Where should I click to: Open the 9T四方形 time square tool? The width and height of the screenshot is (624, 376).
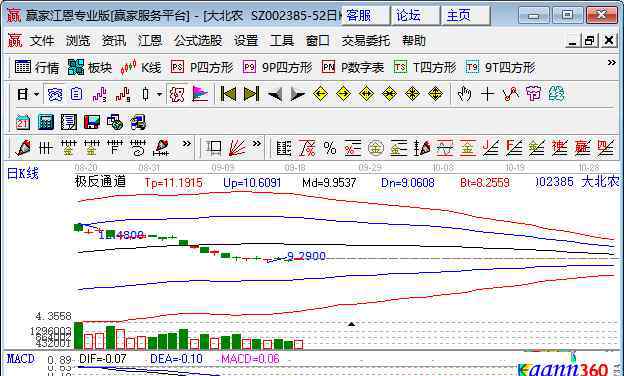point(500,67)
